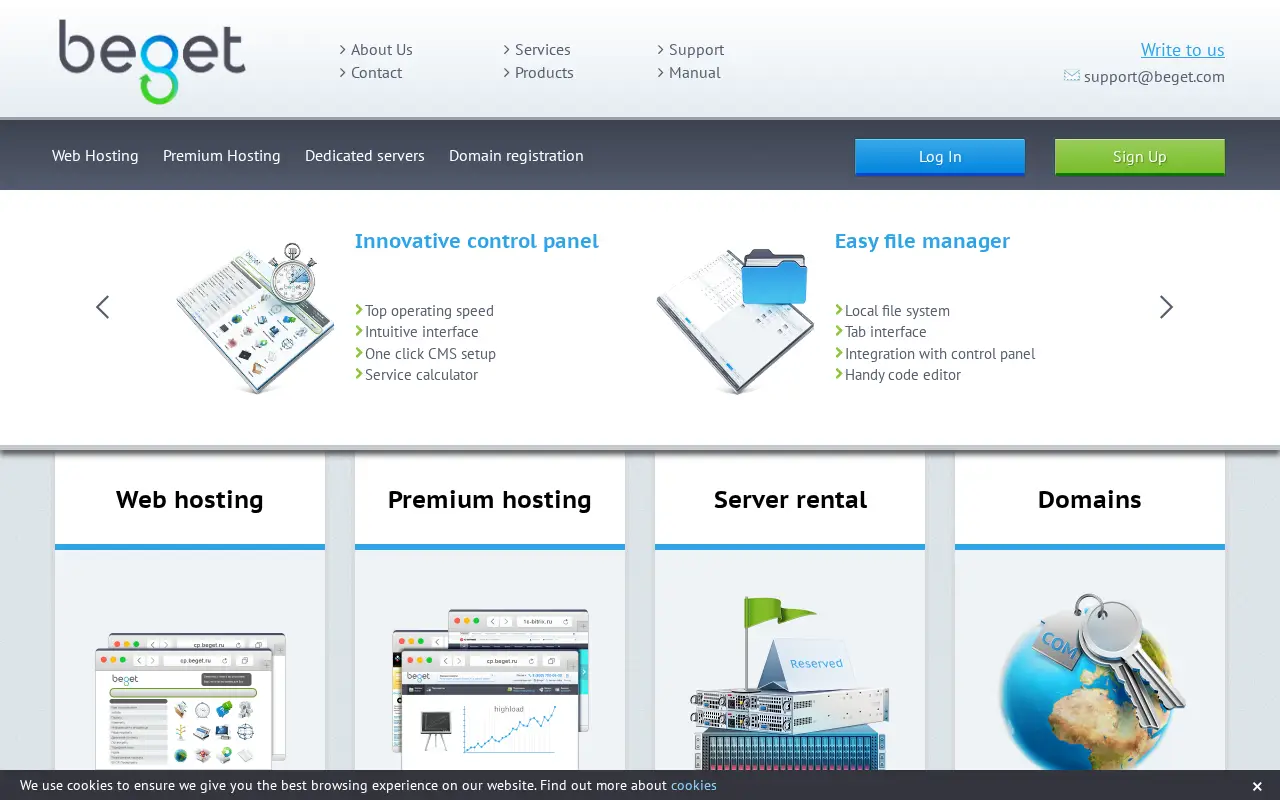The width and height of the screenshot is (1280, 800).
Task: Click the 'Handy code editor' feature text
Action: (903, 375)
